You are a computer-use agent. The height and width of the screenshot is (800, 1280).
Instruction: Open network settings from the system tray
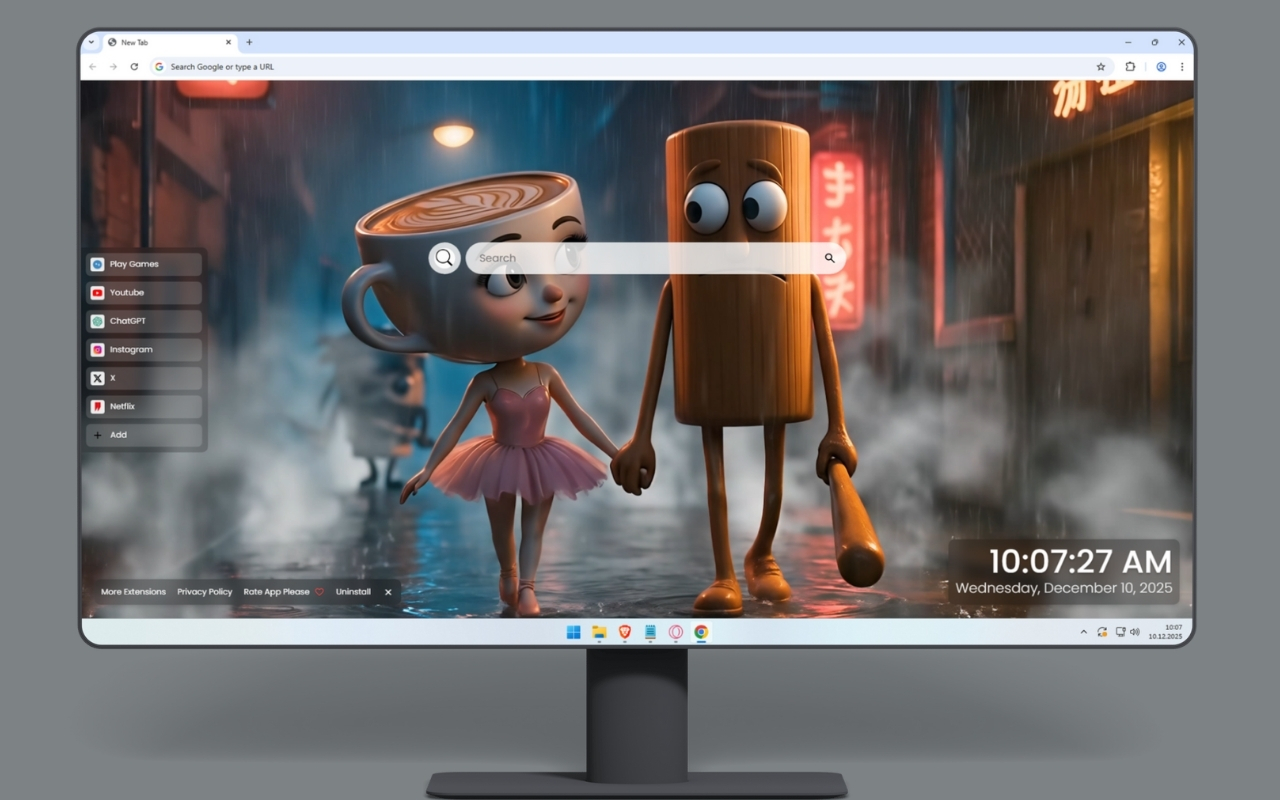[1120, 632]
